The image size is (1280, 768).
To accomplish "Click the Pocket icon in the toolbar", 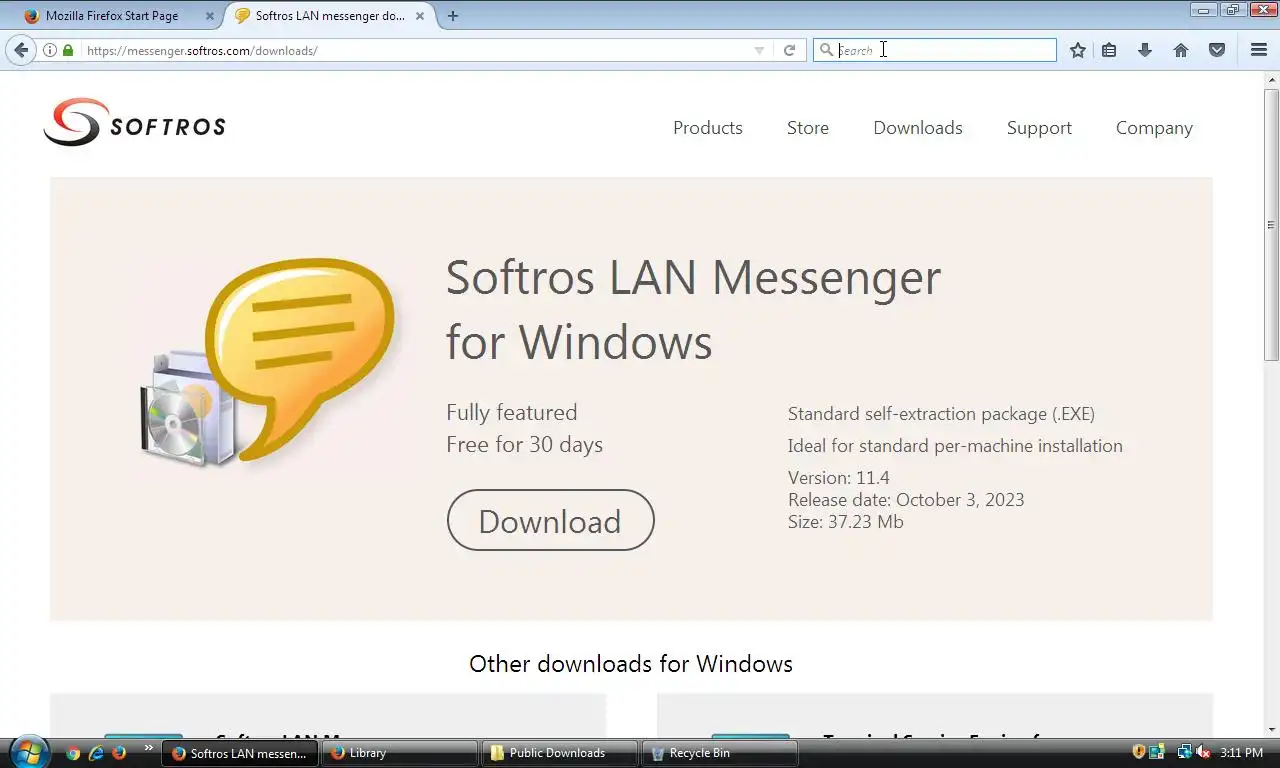I will 1217,50.
